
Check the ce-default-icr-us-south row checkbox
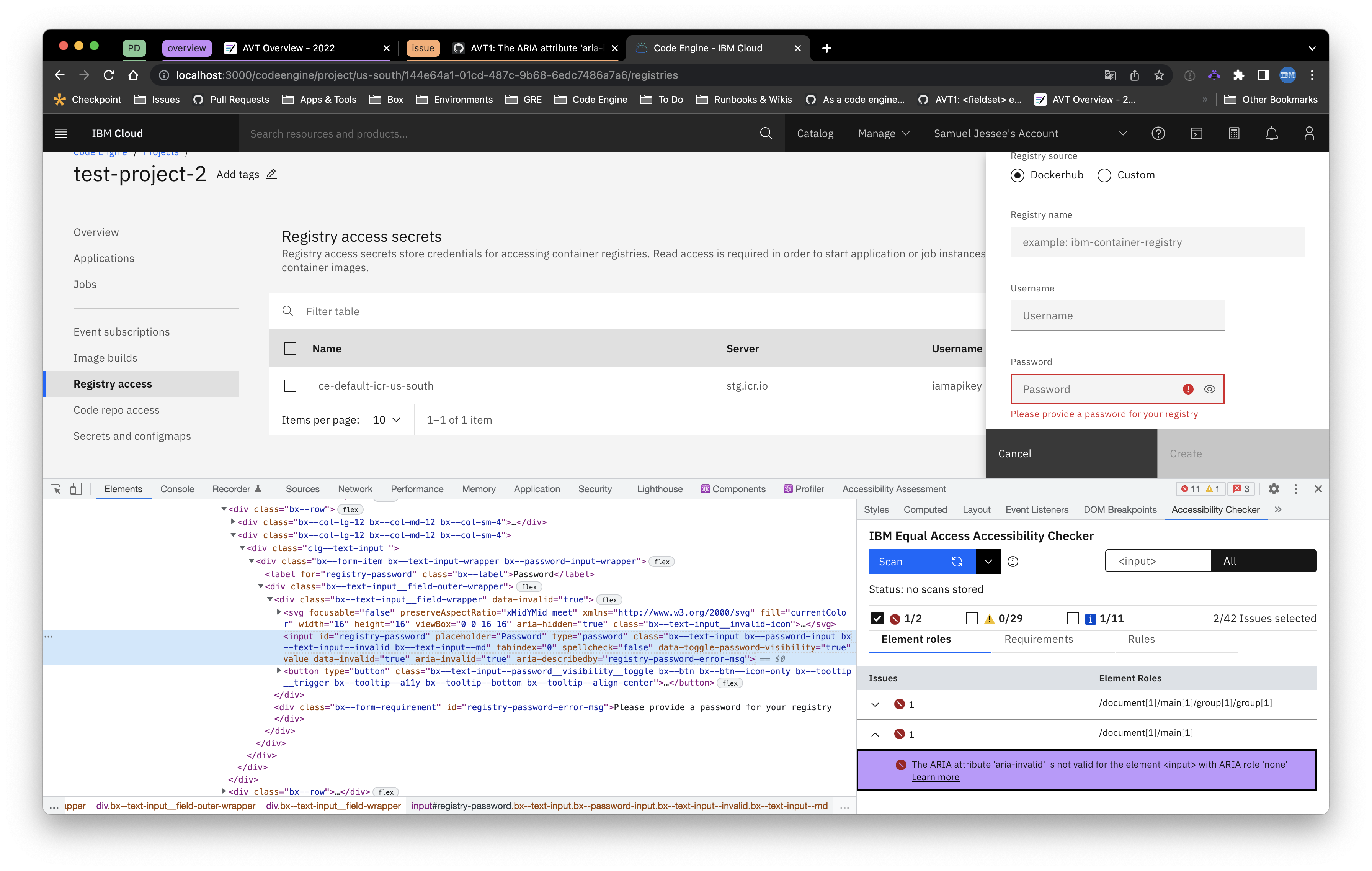pos(290,386)
